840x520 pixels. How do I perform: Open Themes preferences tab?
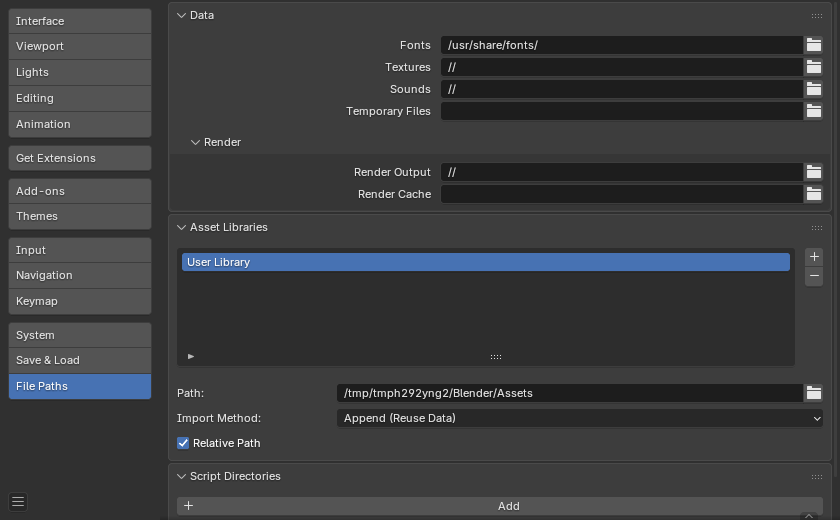pyautogui.click(x=80, y=216)
